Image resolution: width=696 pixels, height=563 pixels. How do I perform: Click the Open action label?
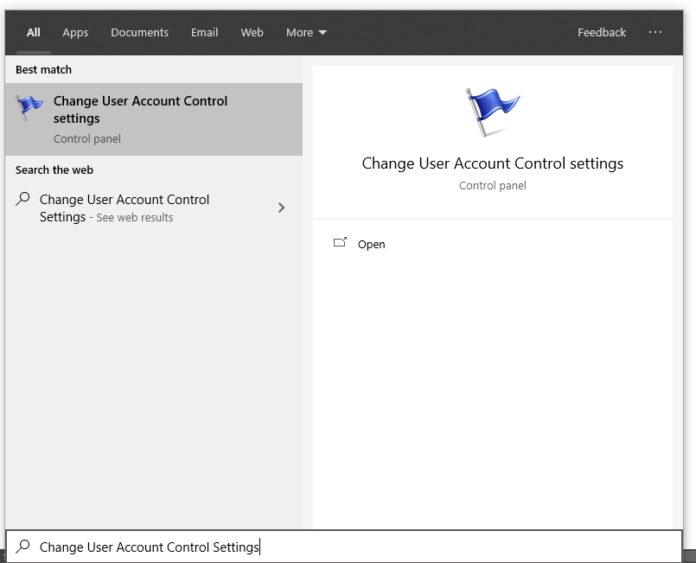[x=371, y=245]
